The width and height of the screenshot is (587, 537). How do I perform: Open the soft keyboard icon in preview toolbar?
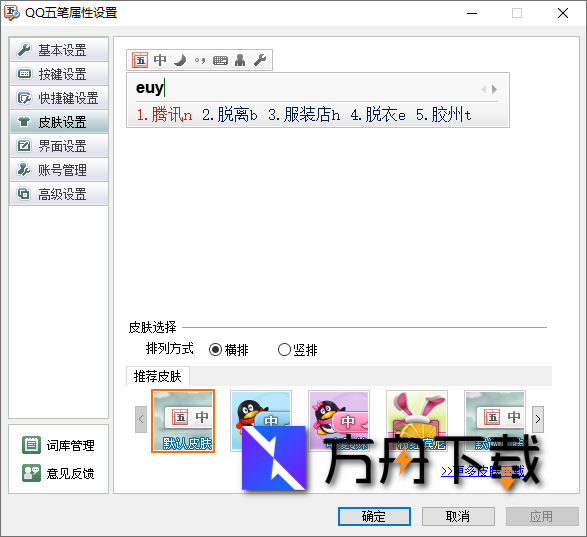click(x=220, y=60)
